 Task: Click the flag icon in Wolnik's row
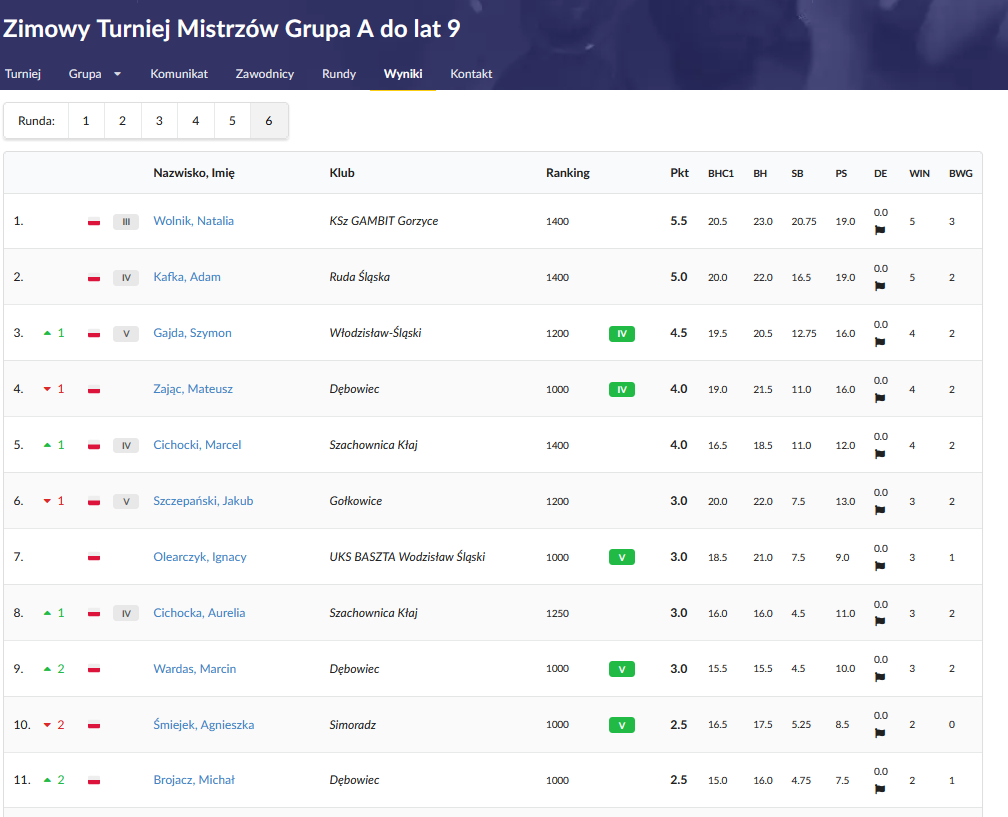[x=881, y=230]
